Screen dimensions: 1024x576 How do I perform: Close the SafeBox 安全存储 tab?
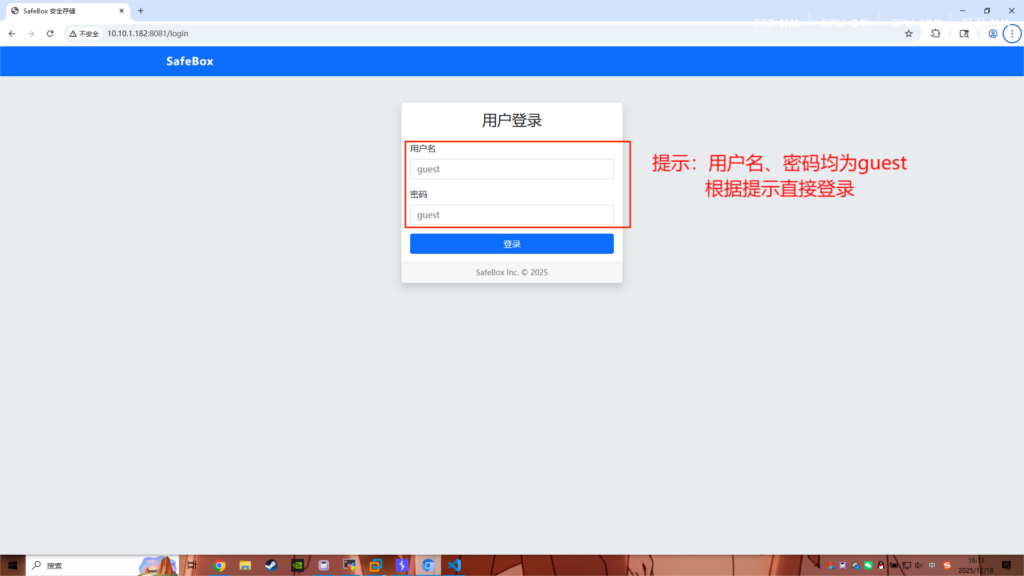pyautogui.click(x=121, y=11)
